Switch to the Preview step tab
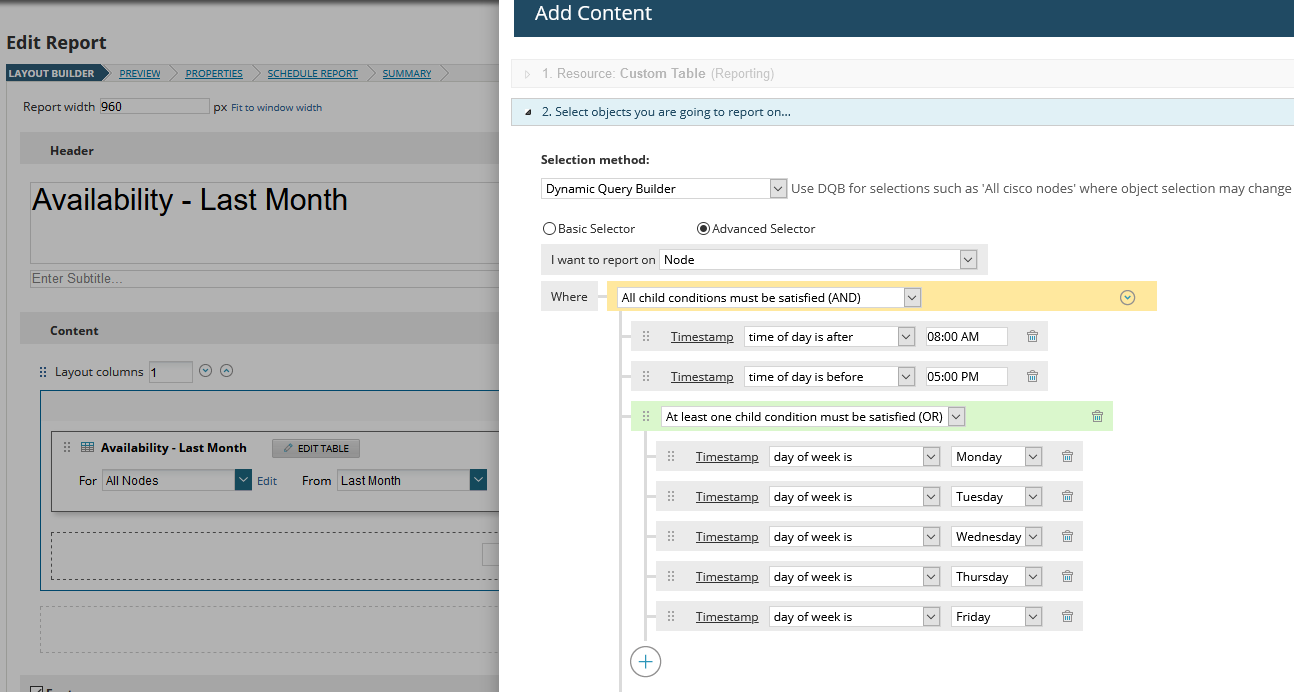 tap(139, 74)
